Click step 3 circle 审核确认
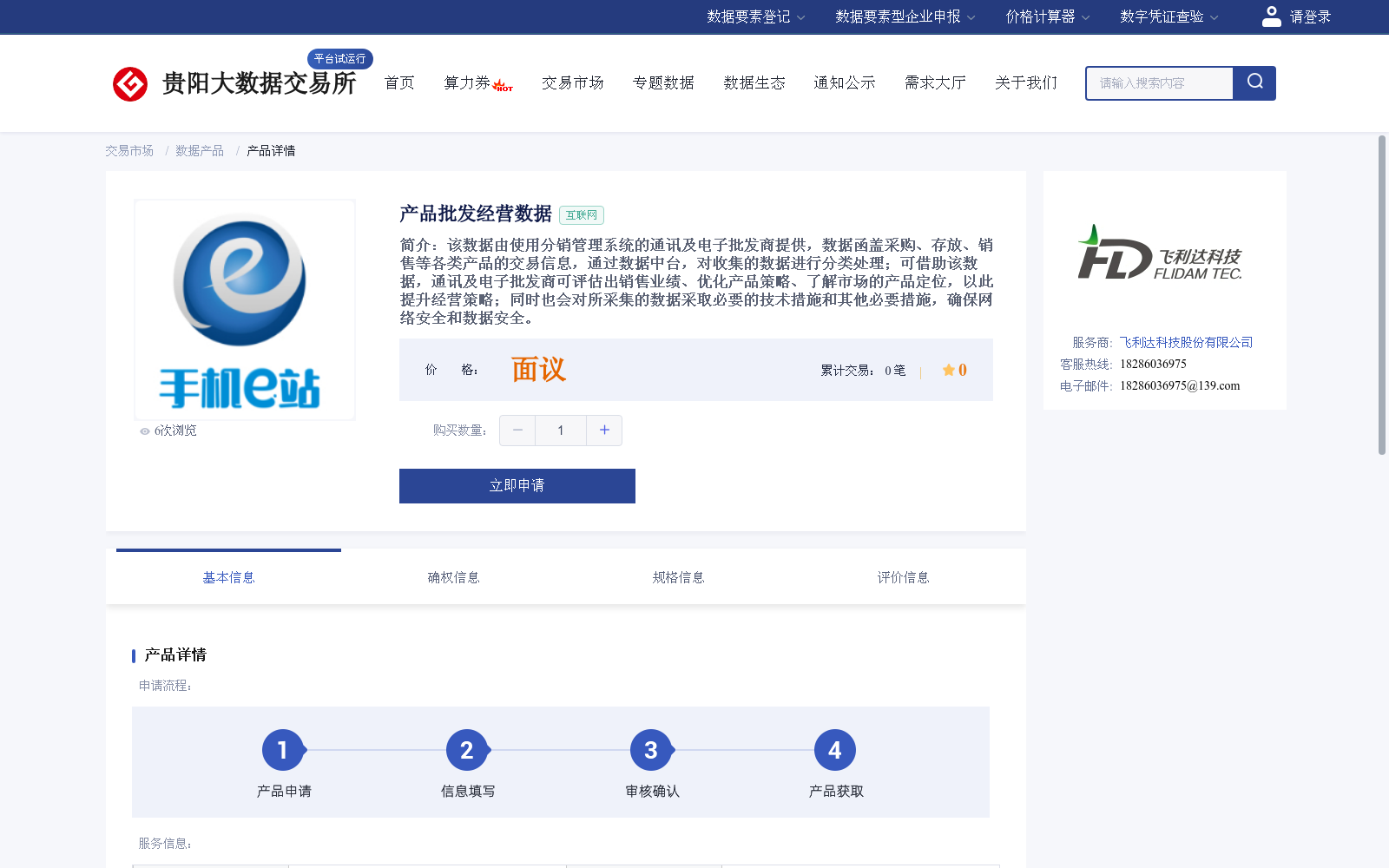This screenshot has width=1389, height=868. [651, 750]
